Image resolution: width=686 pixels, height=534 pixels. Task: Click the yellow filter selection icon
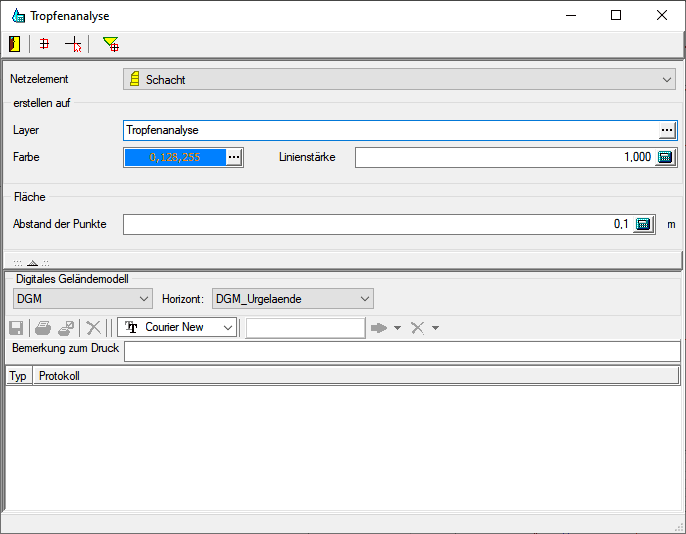tap(110, 44)
